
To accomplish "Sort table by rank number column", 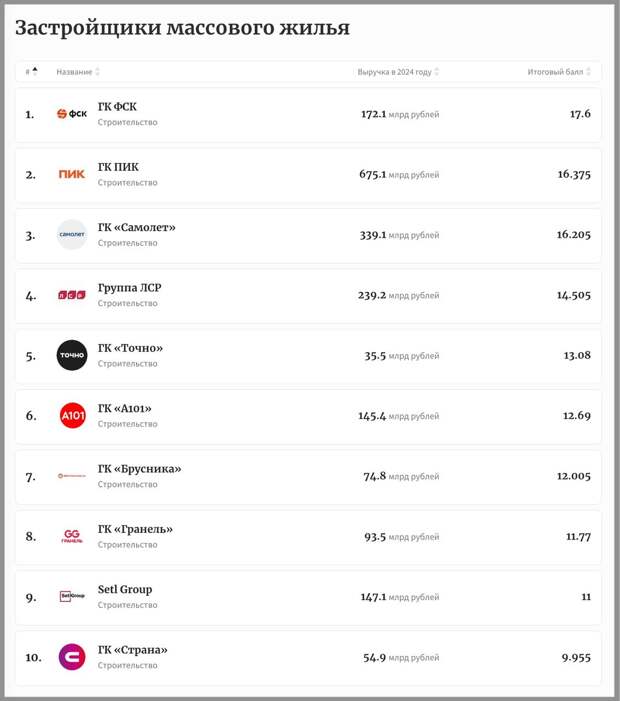I will [x=31, y=72].
